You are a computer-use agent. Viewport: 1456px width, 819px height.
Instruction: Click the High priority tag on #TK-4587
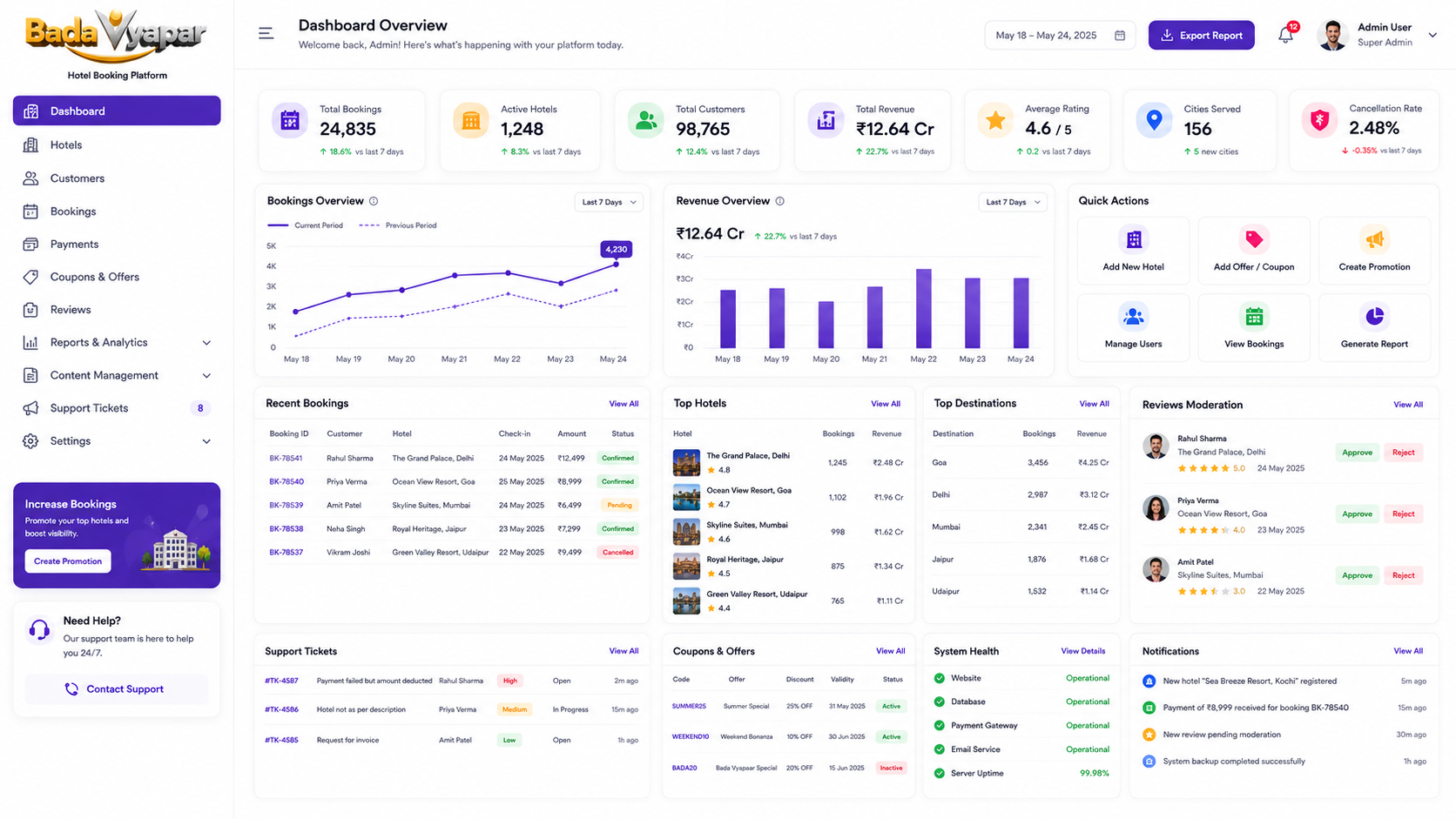coord(509,681)
